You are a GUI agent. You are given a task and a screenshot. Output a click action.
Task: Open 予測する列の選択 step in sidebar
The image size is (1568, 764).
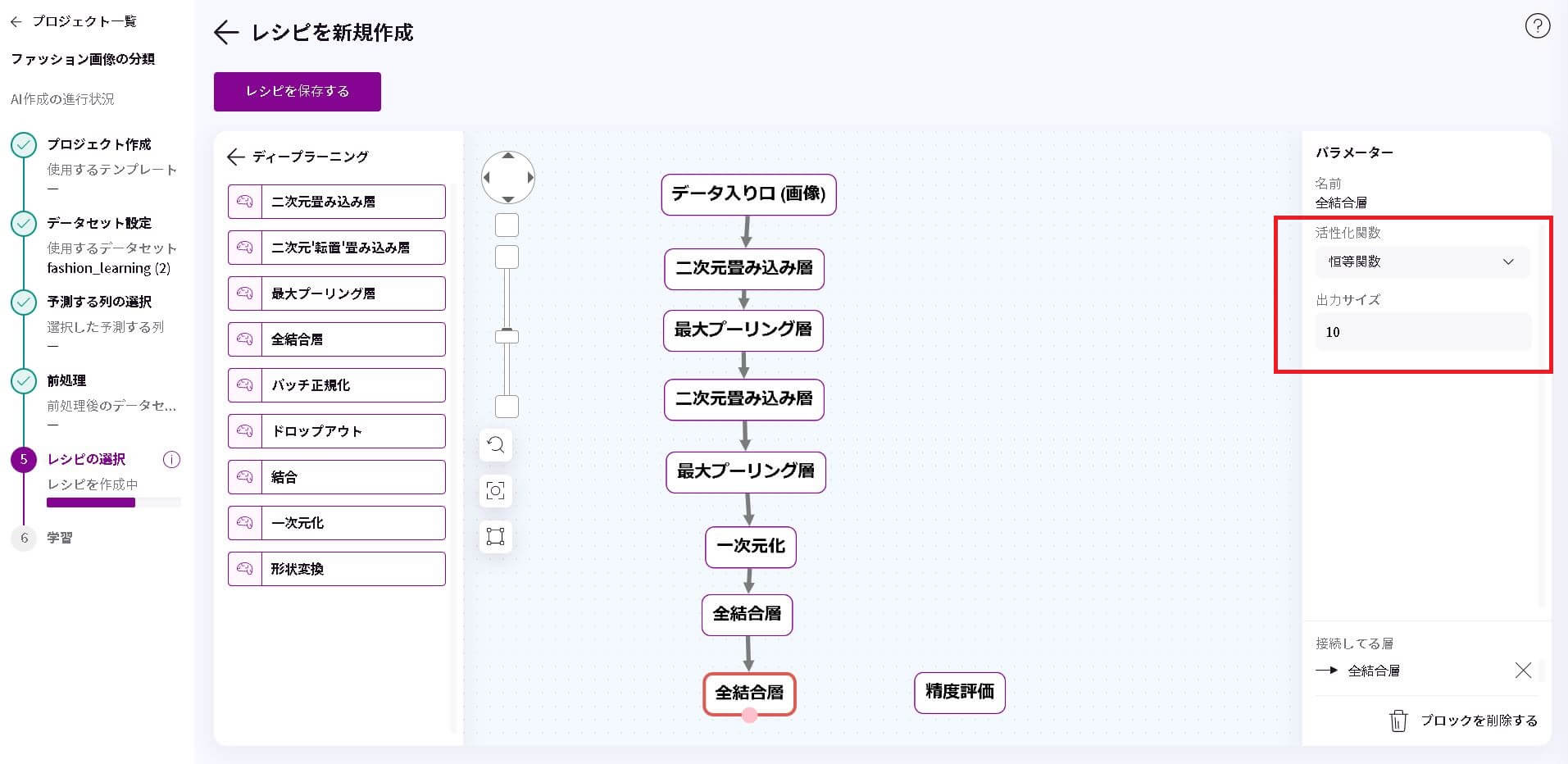click(99, 302)
